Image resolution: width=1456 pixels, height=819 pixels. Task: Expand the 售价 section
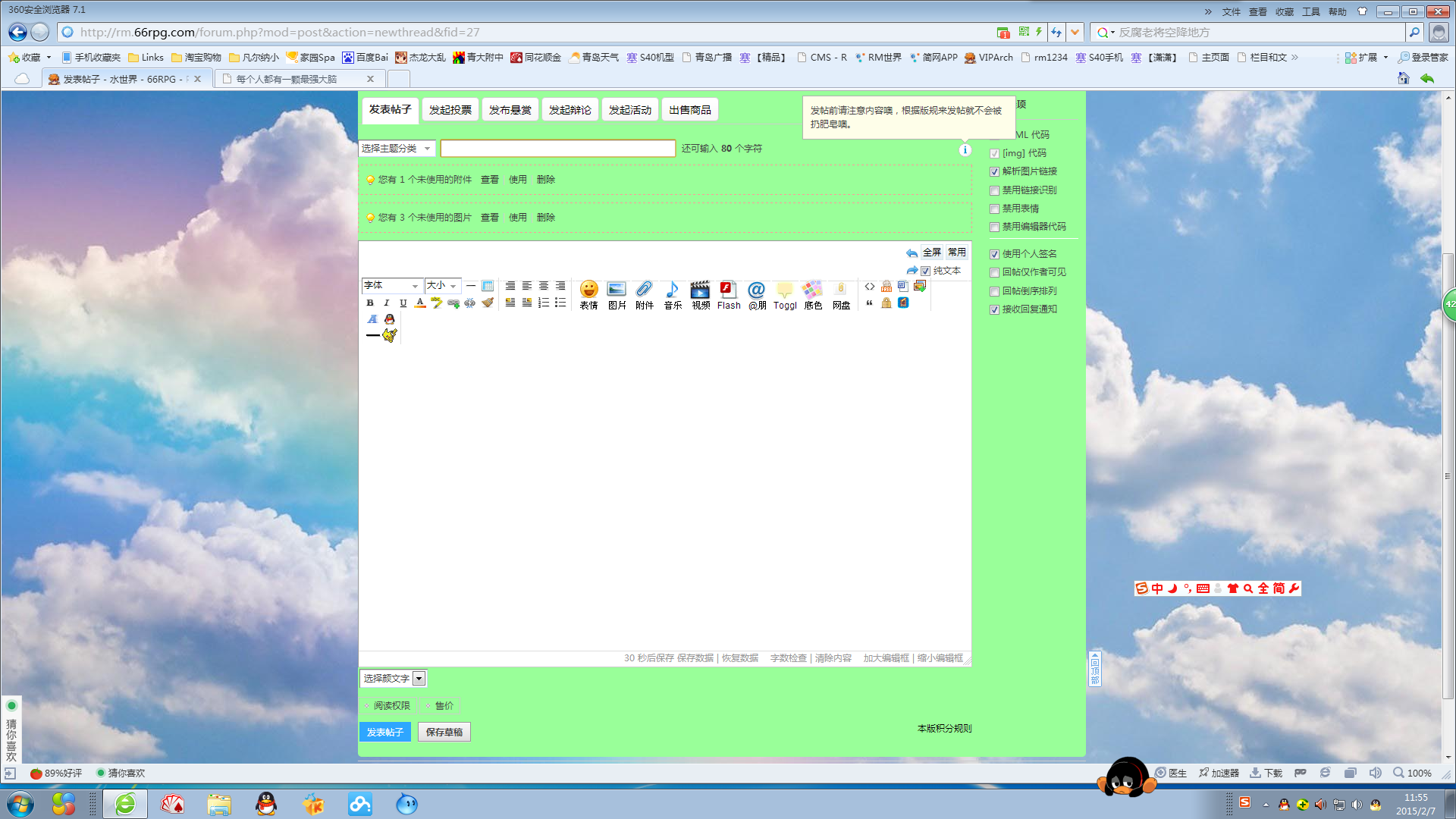(440, 706)
